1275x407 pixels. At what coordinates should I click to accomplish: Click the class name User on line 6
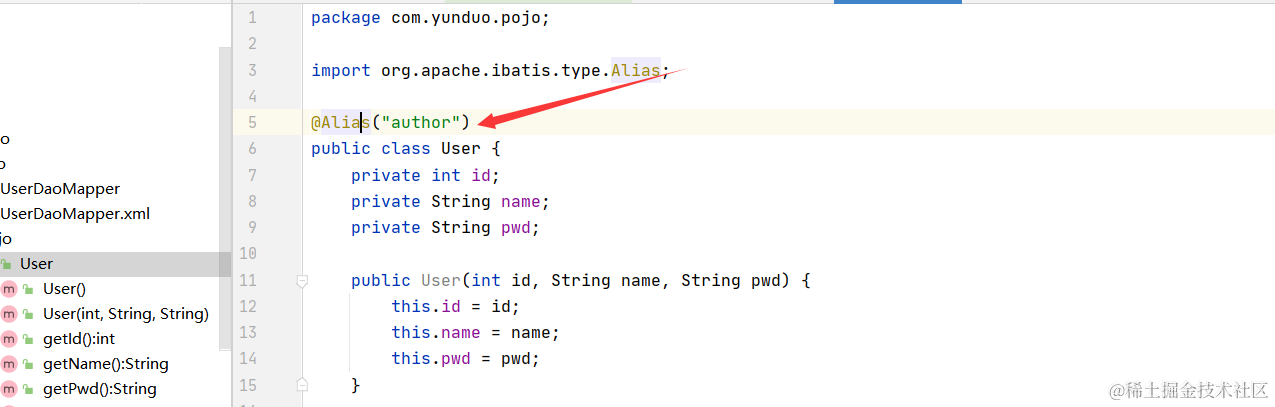pyautogui.click(x=460, y=149)
